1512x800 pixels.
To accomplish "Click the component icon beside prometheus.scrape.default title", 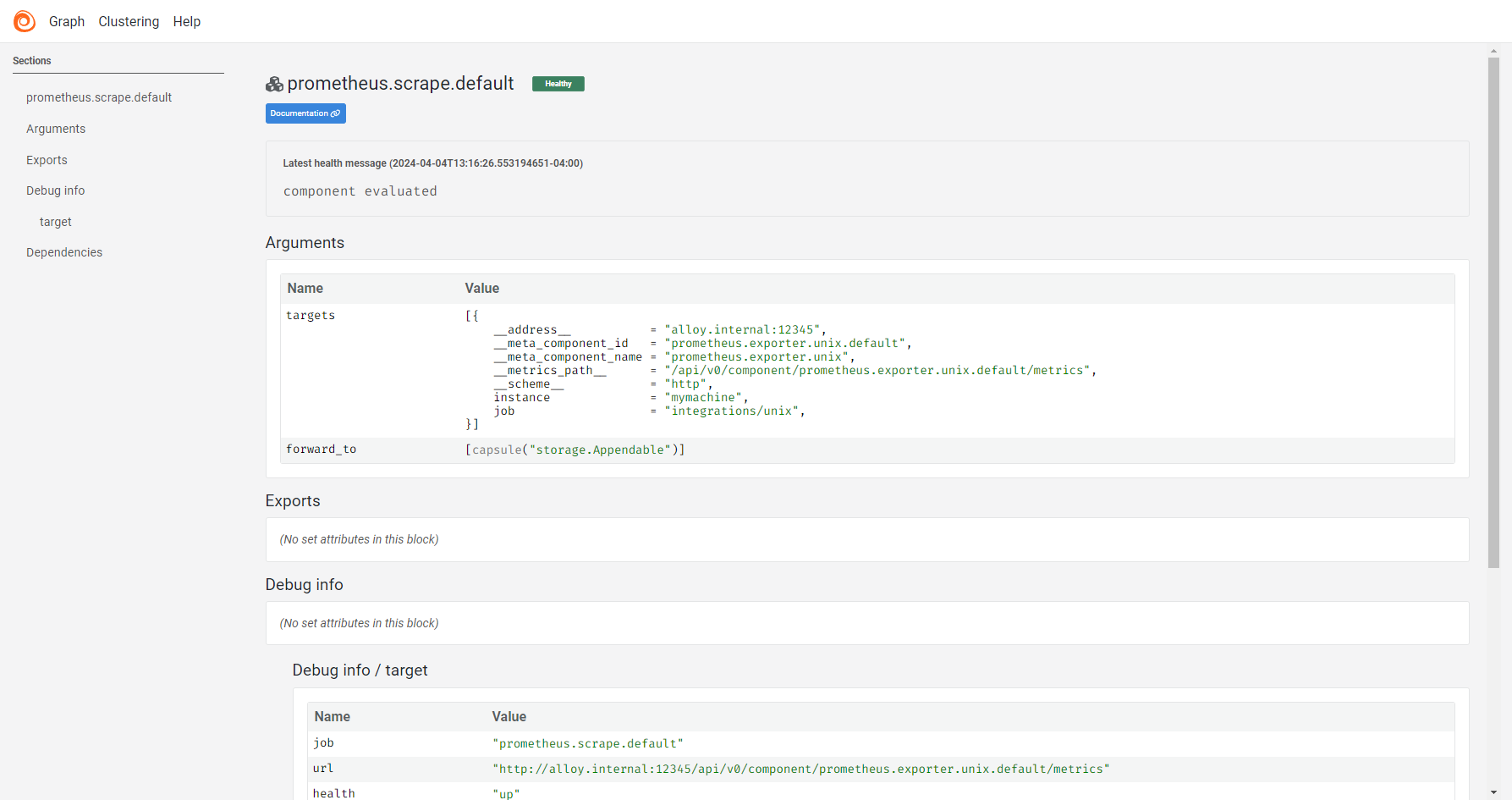I will 272,83.
